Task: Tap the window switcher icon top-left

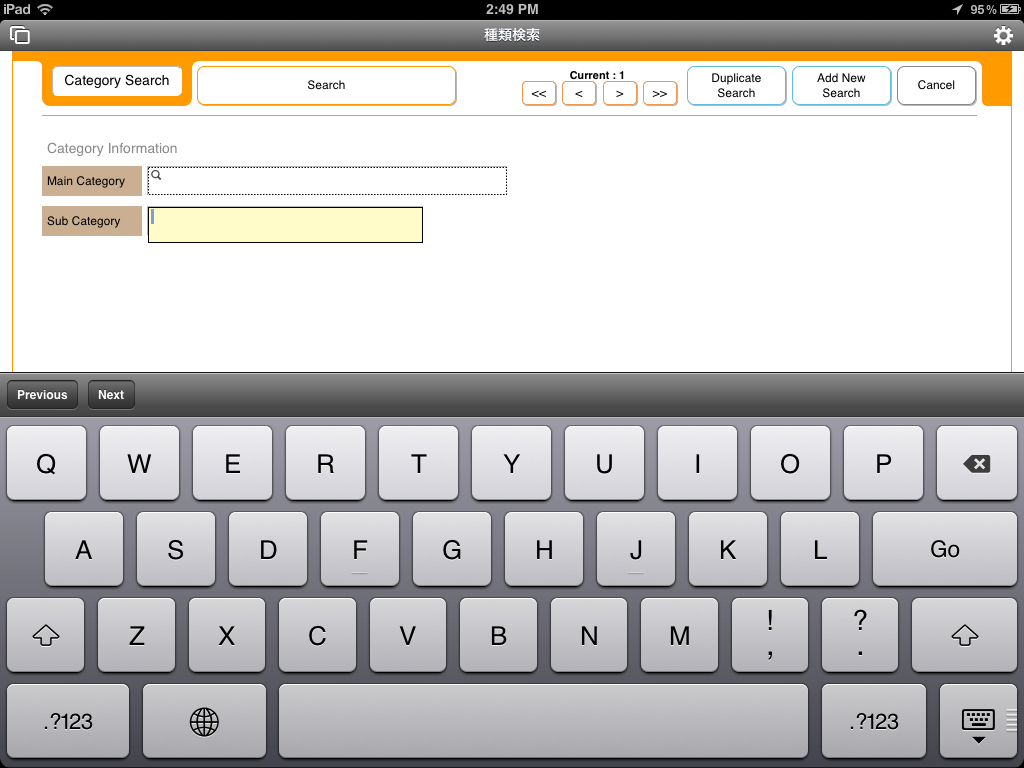Action: pyautogui.click(x=20, y=35)
